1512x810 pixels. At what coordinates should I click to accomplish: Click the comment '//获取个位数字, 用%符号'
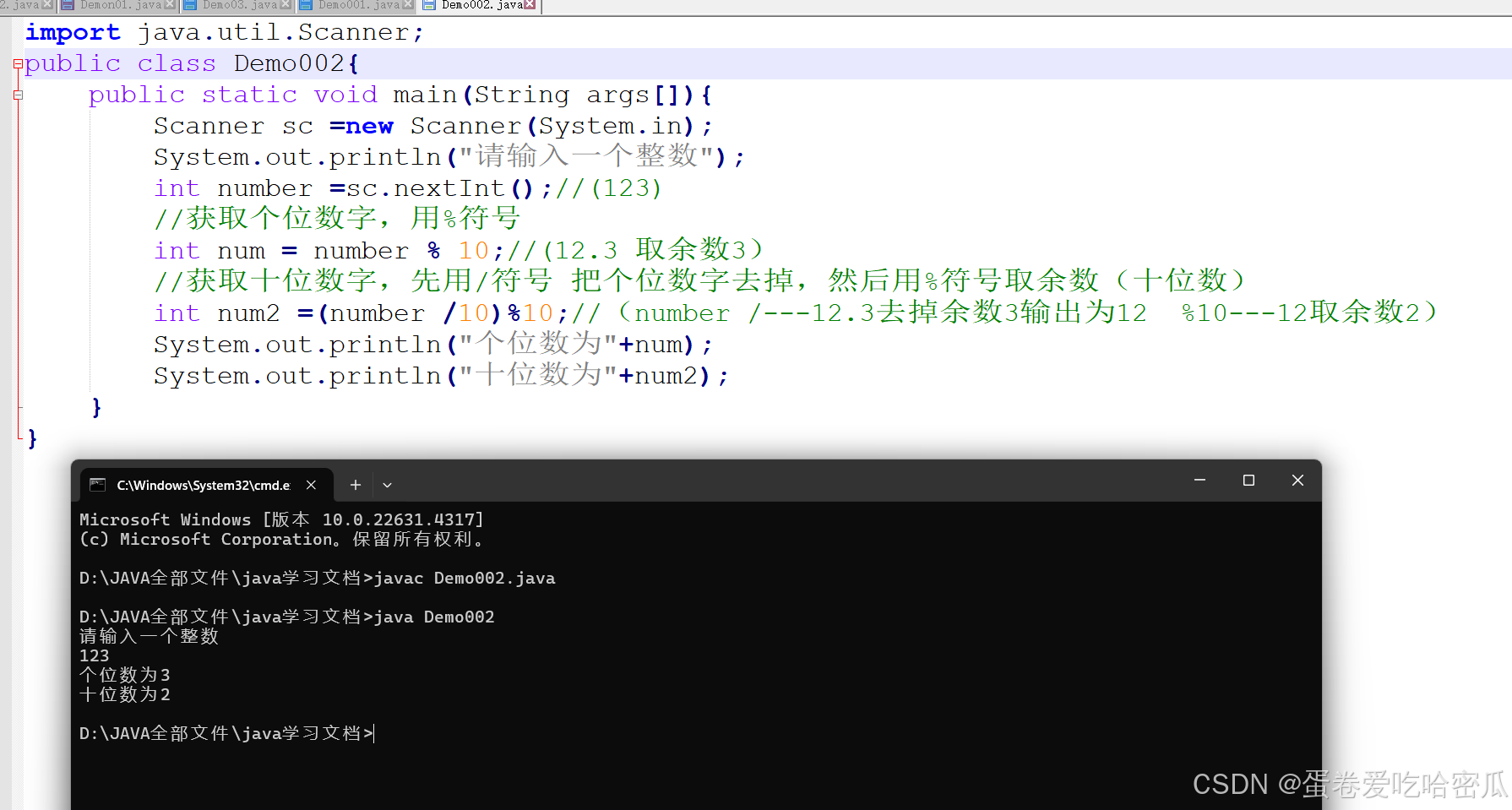(x=336, y=219)
